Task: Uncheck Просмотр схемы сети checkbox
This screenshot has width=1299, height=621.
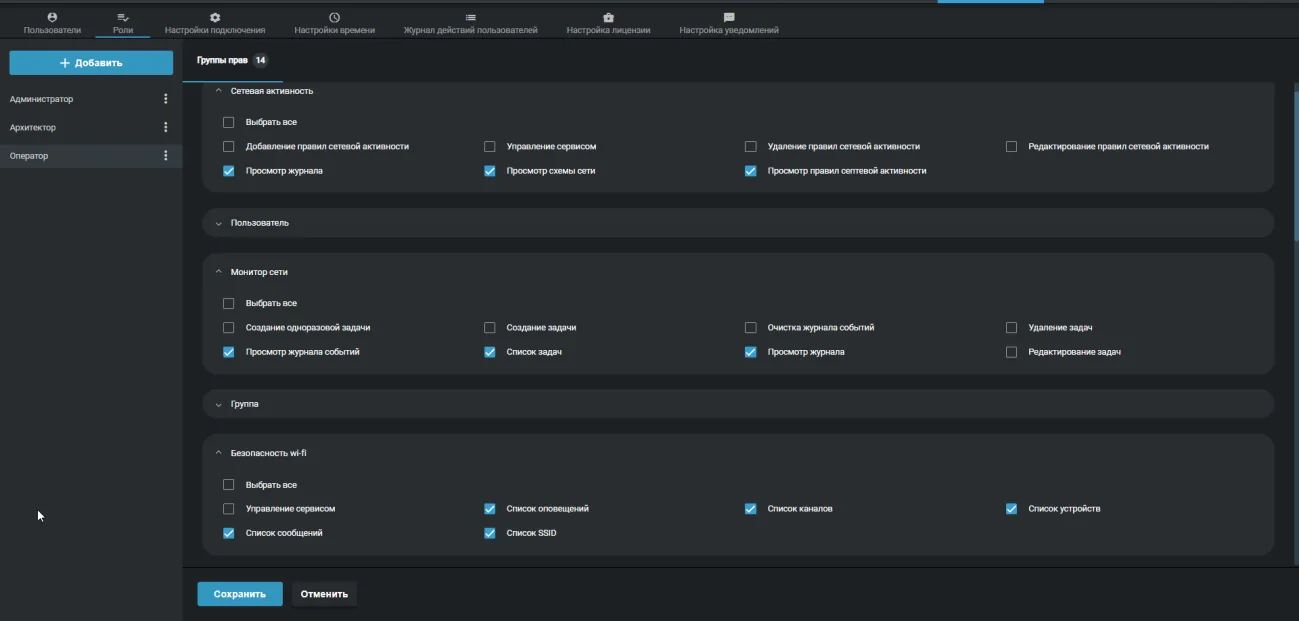Action: coord(490,171)
